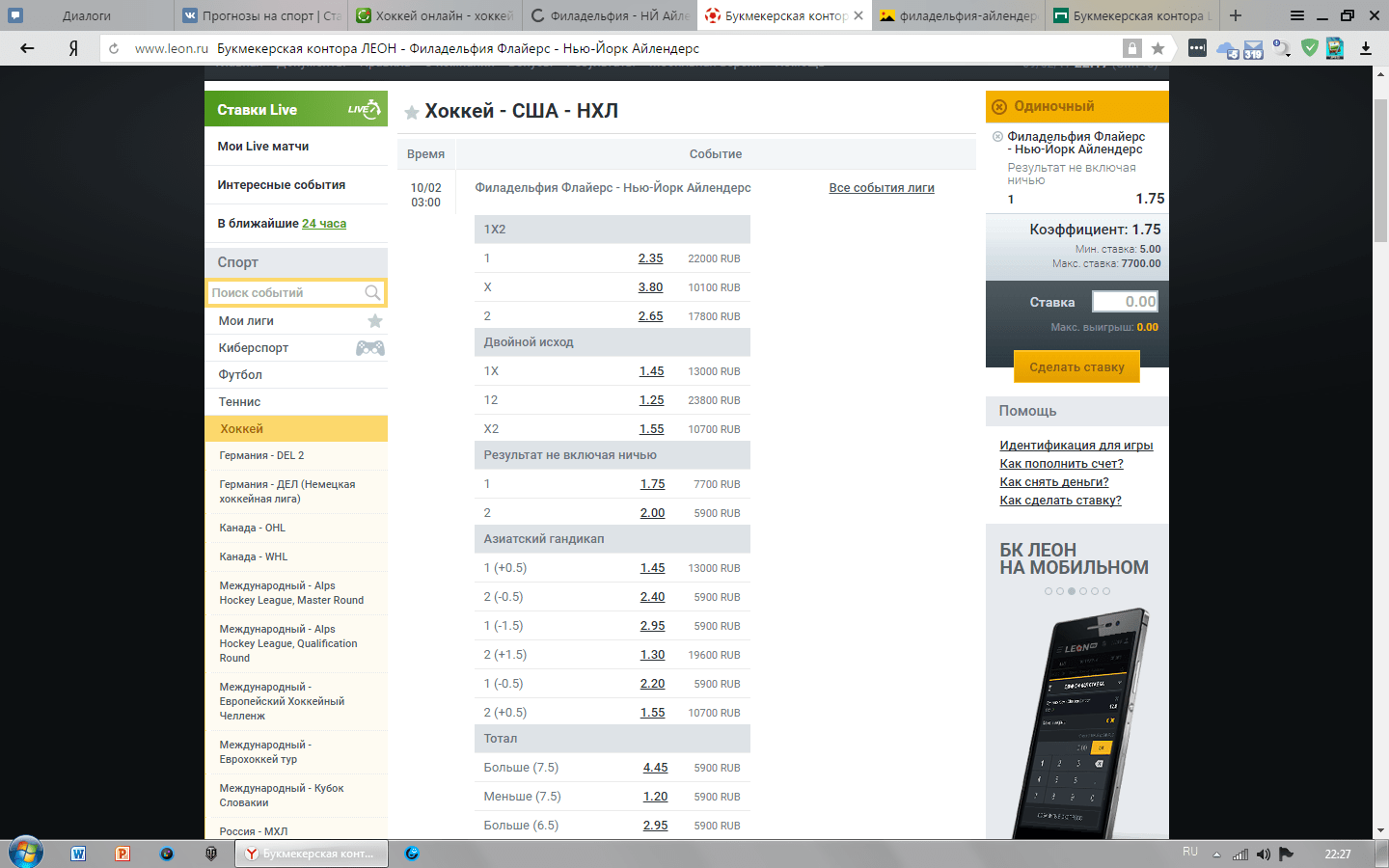The width and height of the screenshot is (1389, 868).
Task: Click the Adguard green shield extension icon
Action: click(1309, 48)
